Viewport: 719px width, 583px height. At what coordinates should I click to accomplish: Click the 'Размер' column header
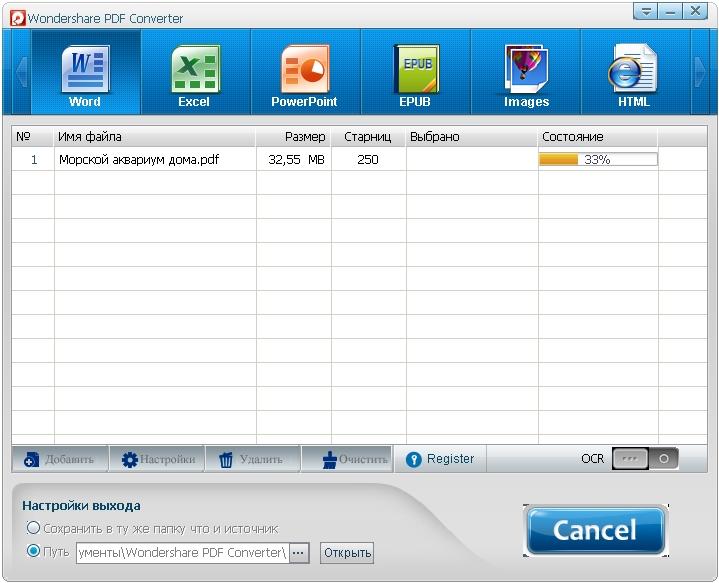click(293, 137)
